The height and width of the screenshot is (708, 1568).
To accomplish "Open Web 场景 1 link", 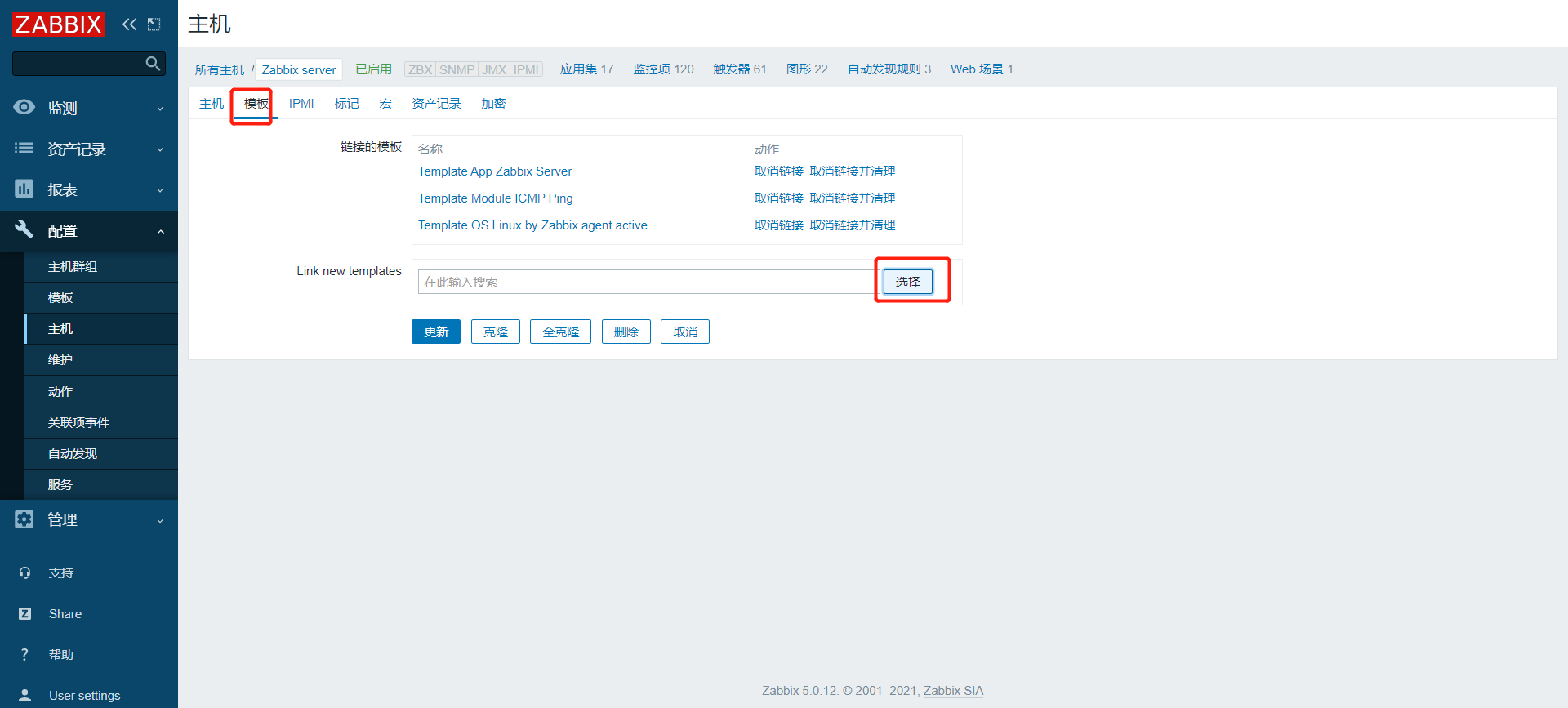I will (982, 69).
